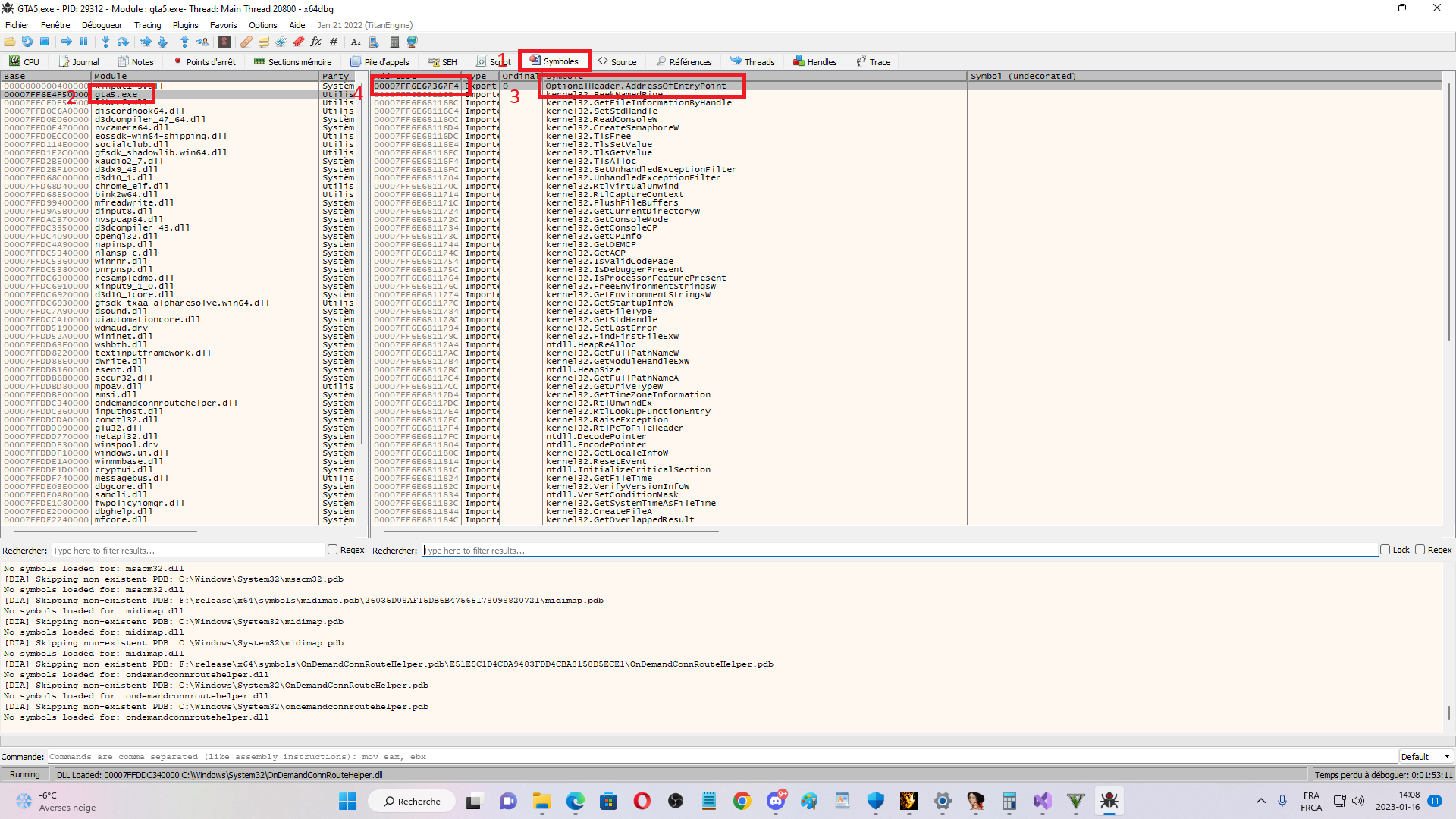Click the Symbol (undecorated) column header
The image size is (1456, 819).
point(1206,76)
